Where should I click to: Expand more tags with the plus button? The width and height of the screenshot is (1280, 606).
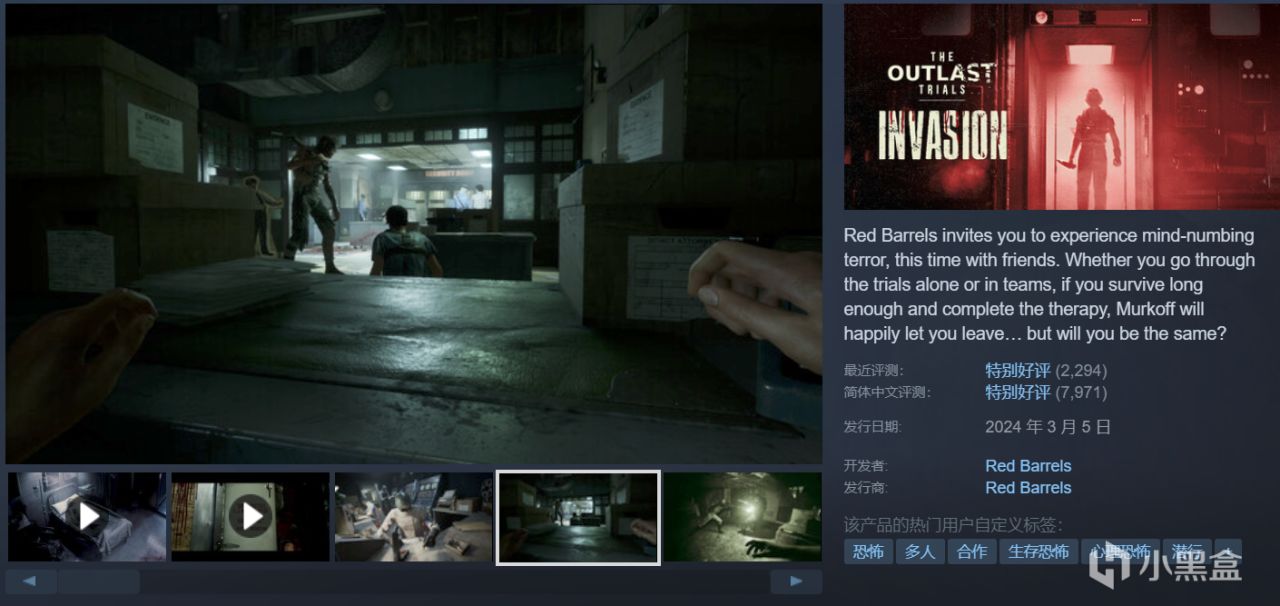point(1229,551)
